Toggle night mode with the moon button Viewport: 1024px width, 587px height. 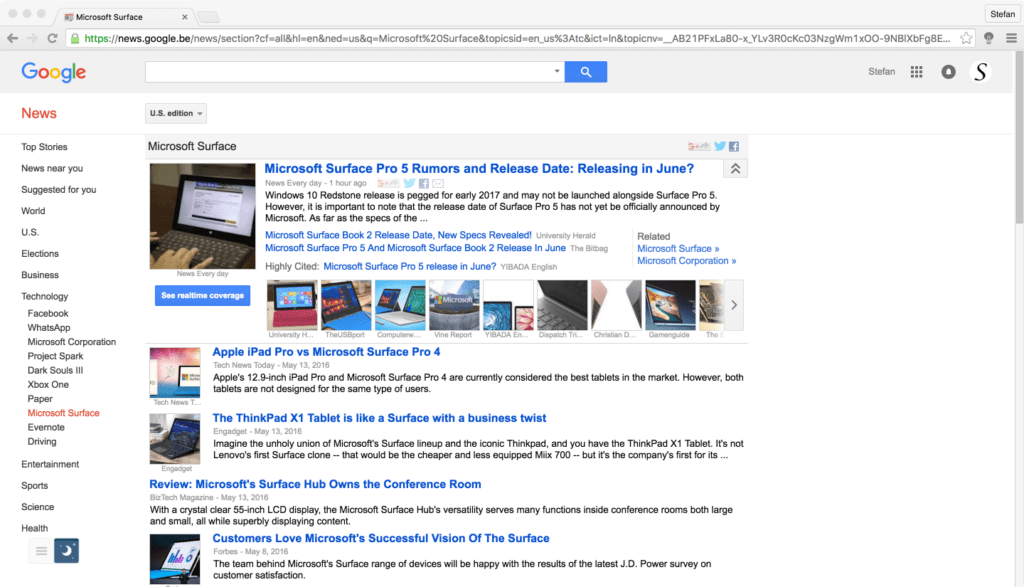tap(66, 550)
